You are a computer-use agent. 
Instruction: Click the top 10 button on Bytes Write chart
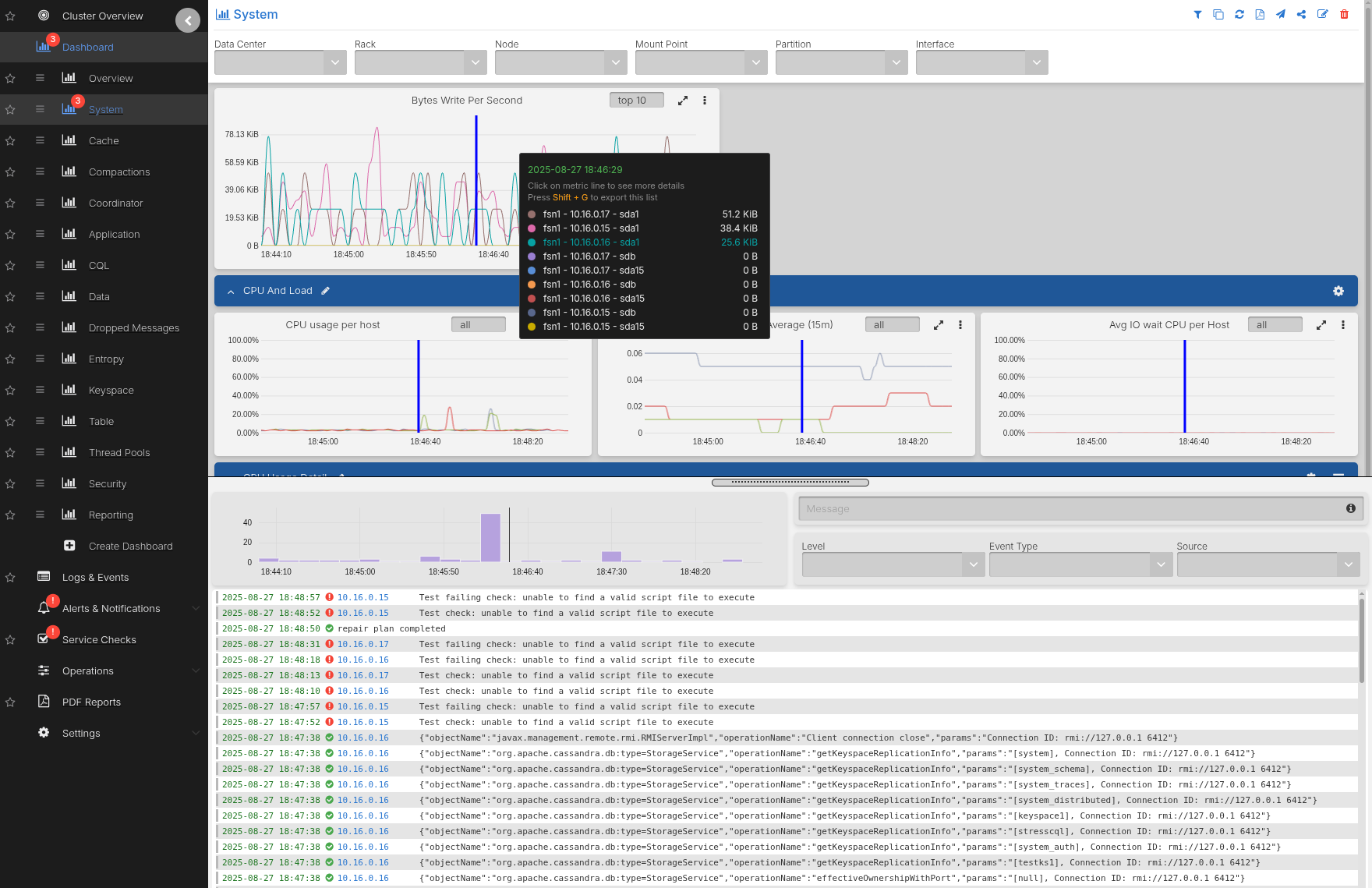[636, 101]
